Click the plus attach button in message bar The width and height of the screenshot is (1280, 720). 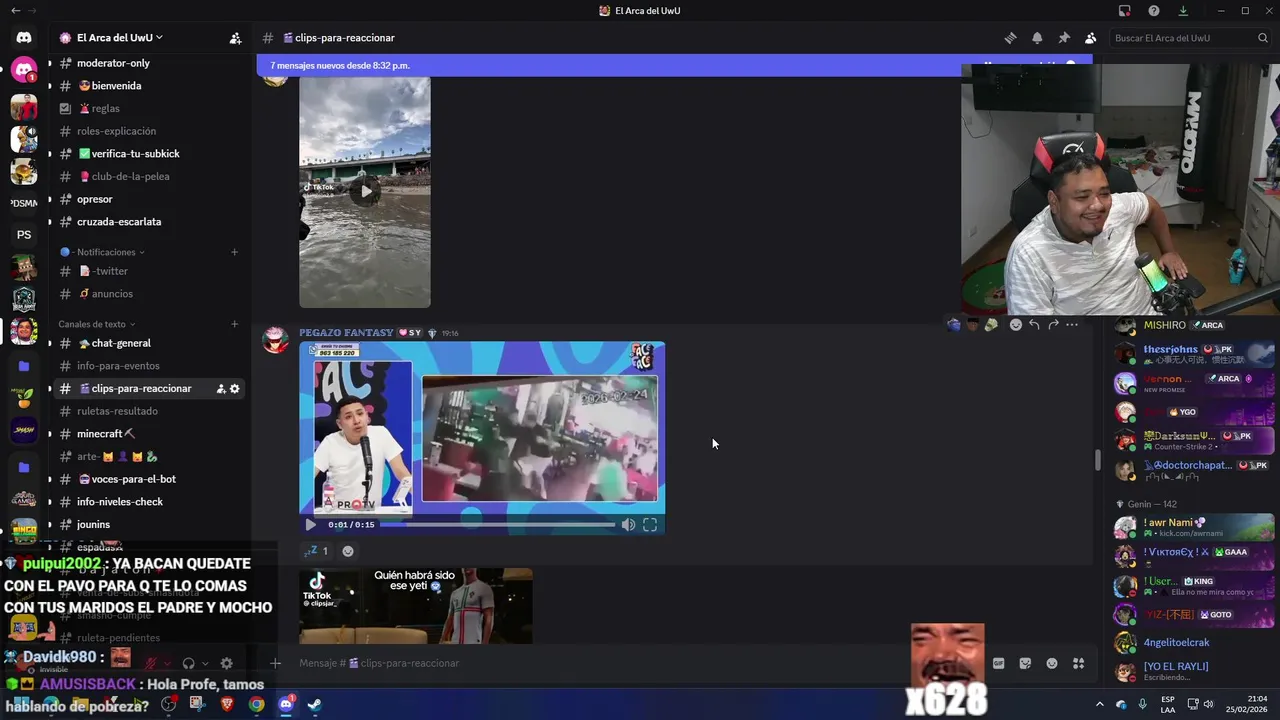[276, 663]
